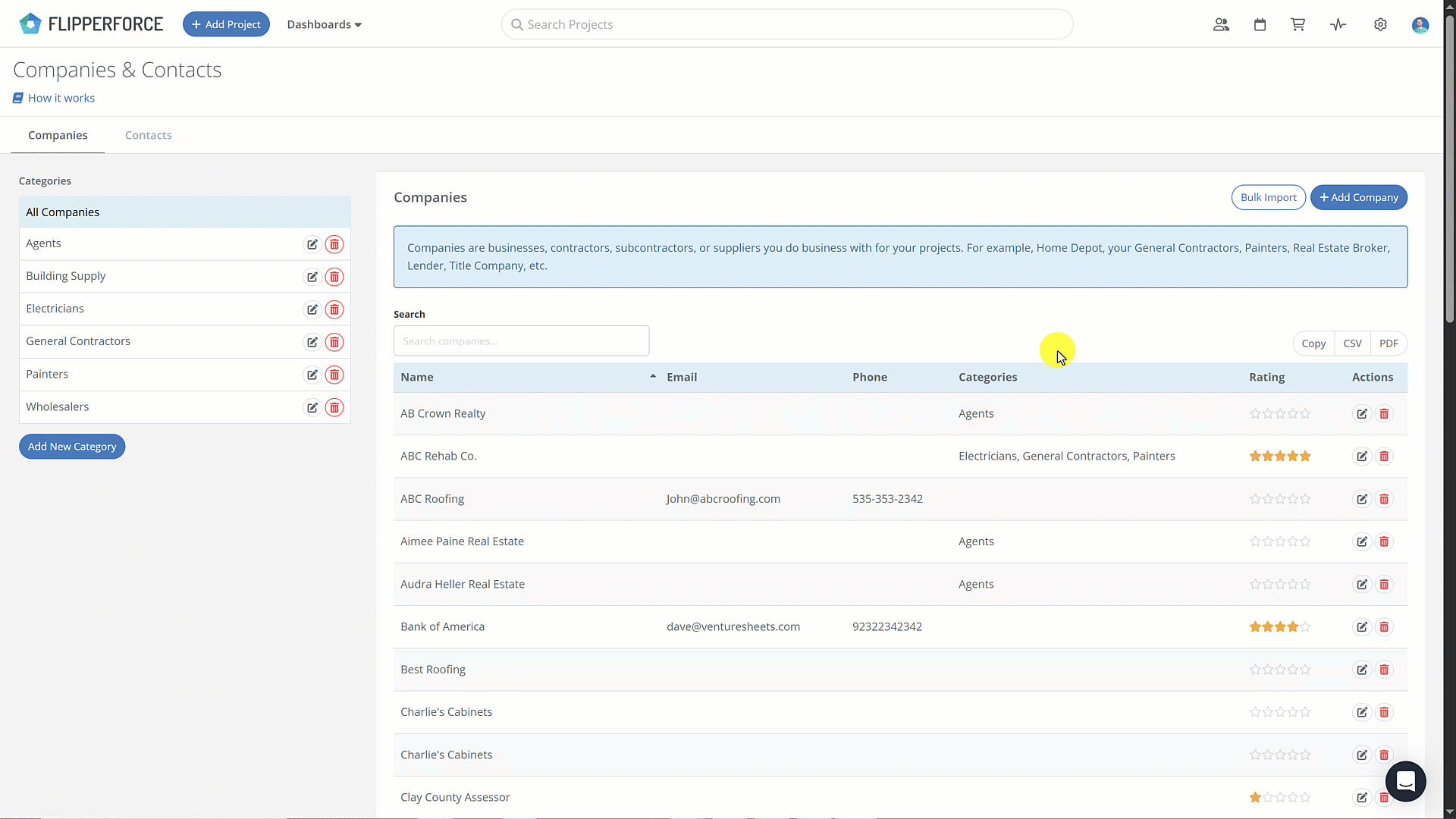Sort companies by Name column arrow
Image resolution: width=1456 pixels, height=819 pixels.
click(x=652, y=377)
